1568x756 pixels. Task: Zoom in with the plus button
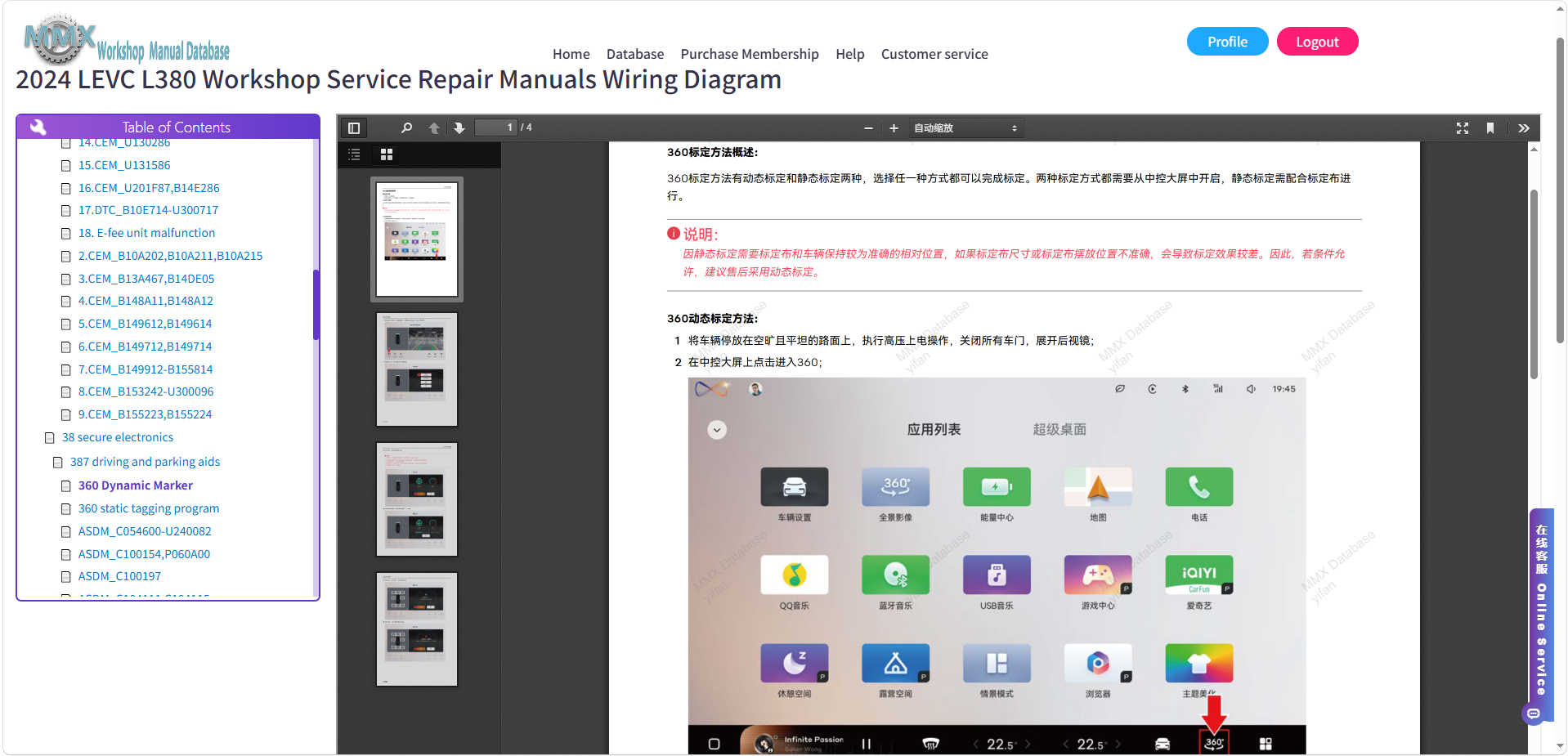coord(894,128)
